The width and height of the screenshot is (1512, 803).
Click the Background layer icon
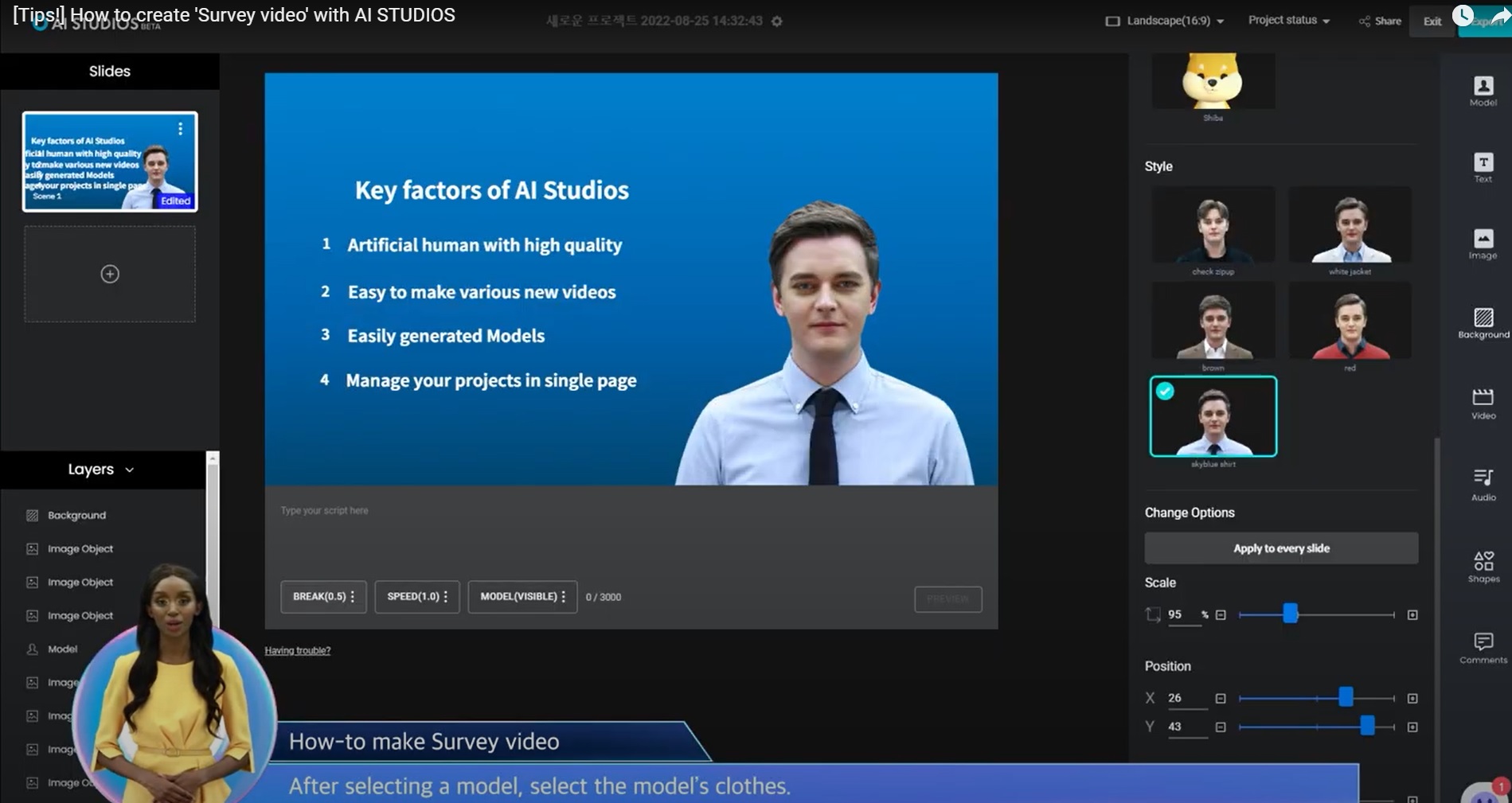32,515
